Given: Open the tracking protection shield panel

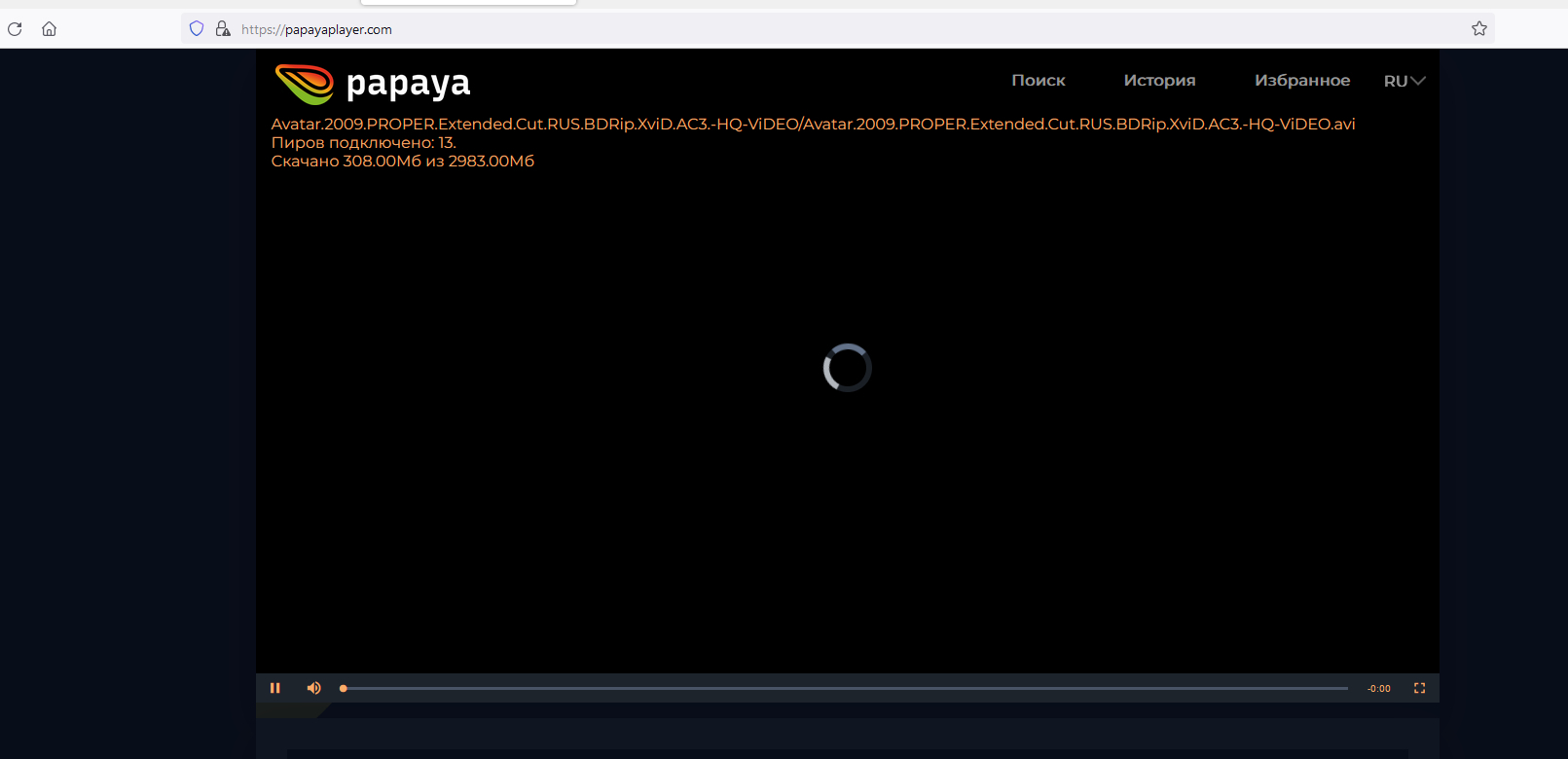Looking at the screenshot, I should [x=197, y=29].
